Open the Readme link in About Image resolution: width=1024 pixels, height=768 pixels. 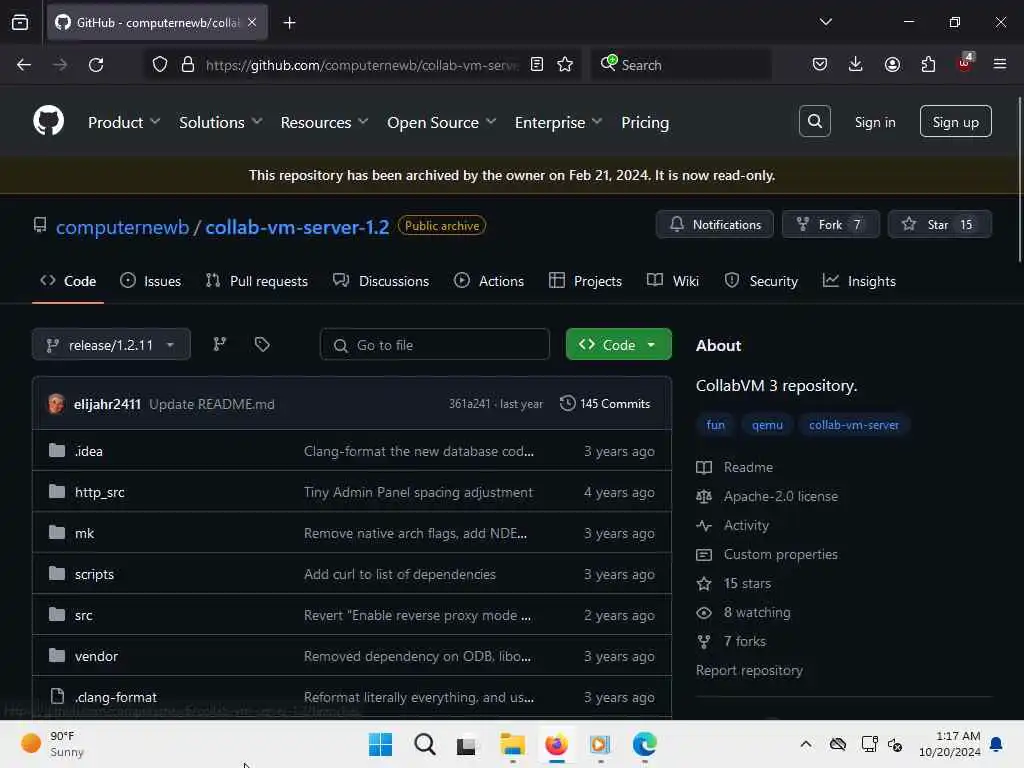point(748,468)
